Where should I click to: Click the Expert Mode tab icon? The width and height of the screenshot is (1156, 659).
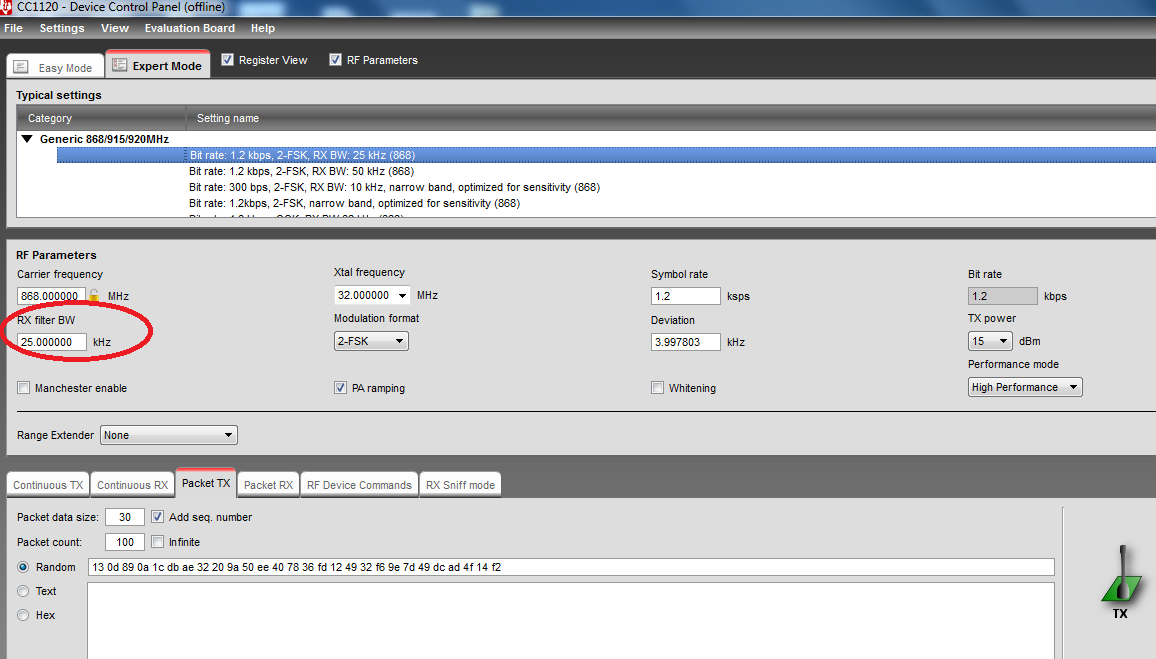(119, 65)
